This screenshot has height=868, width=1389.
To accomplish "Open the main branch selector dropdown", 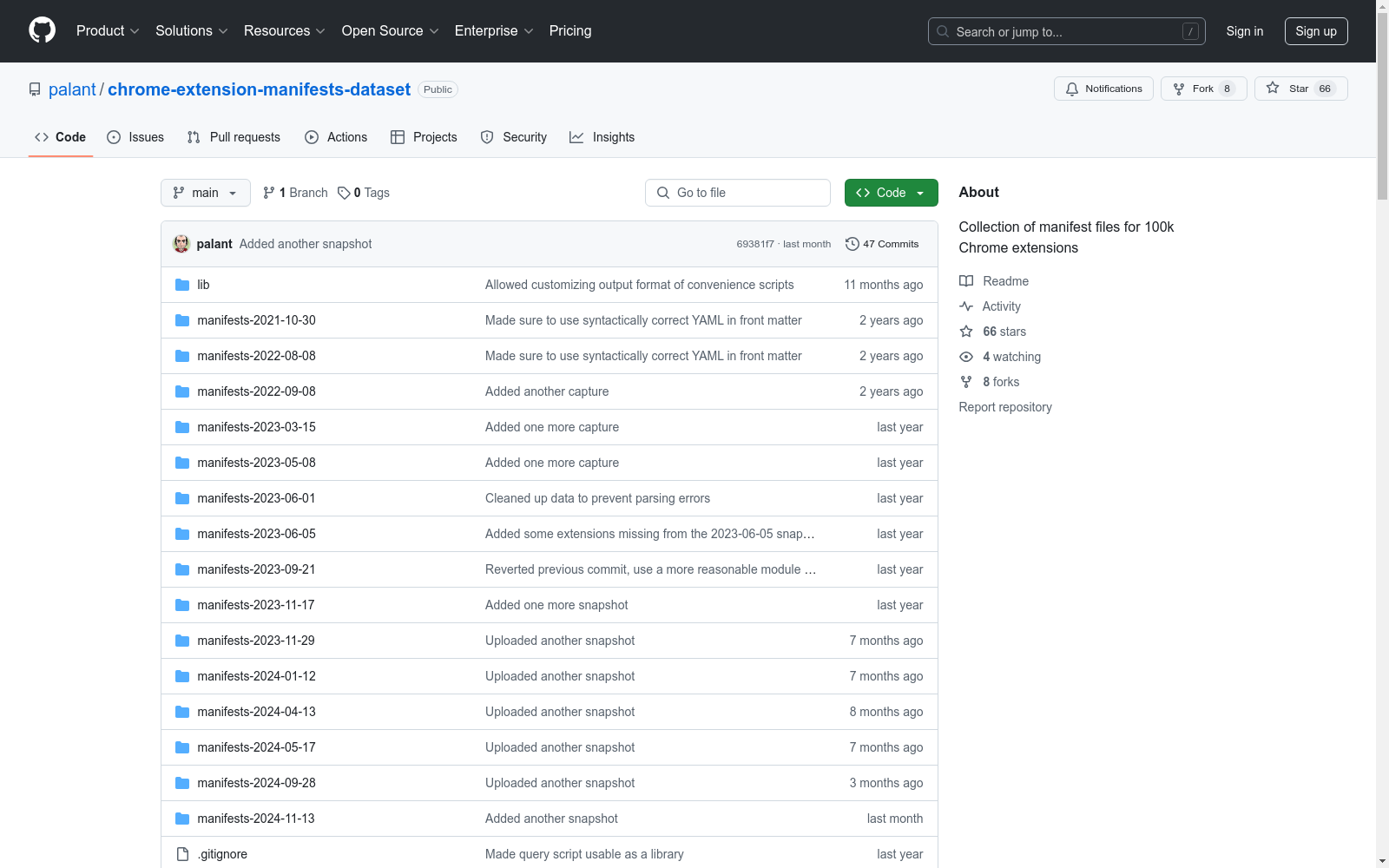I will [206, 193].
